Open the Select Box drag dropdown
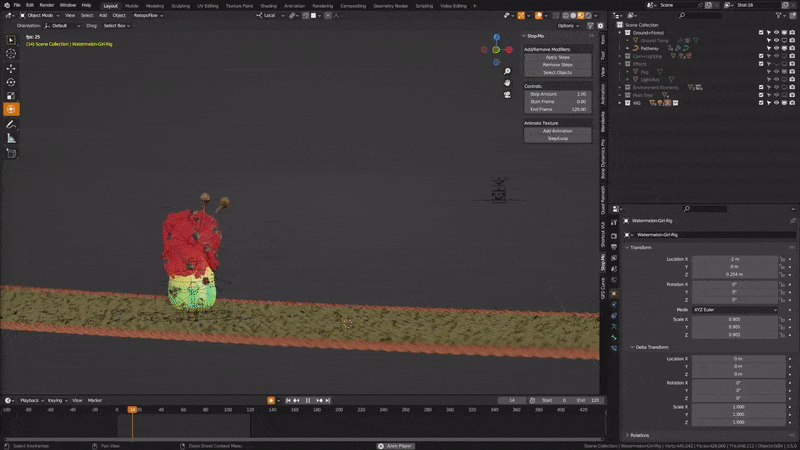 tap(116, 26)
